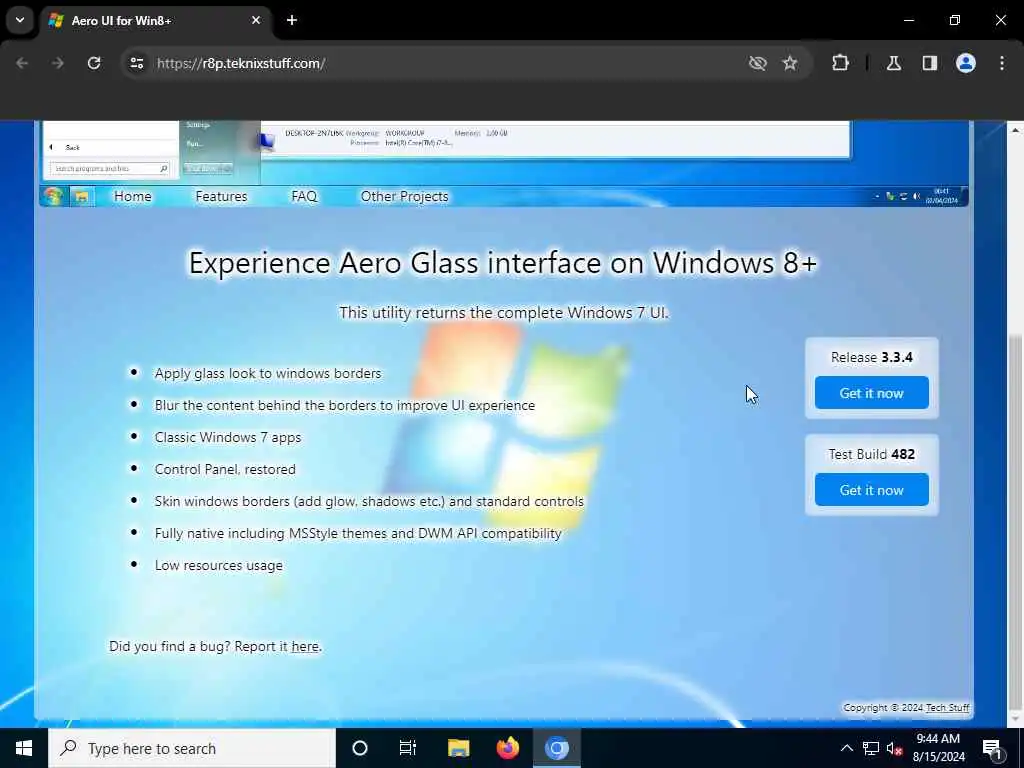Open File Explorer from taskbar

coord(458,748)
